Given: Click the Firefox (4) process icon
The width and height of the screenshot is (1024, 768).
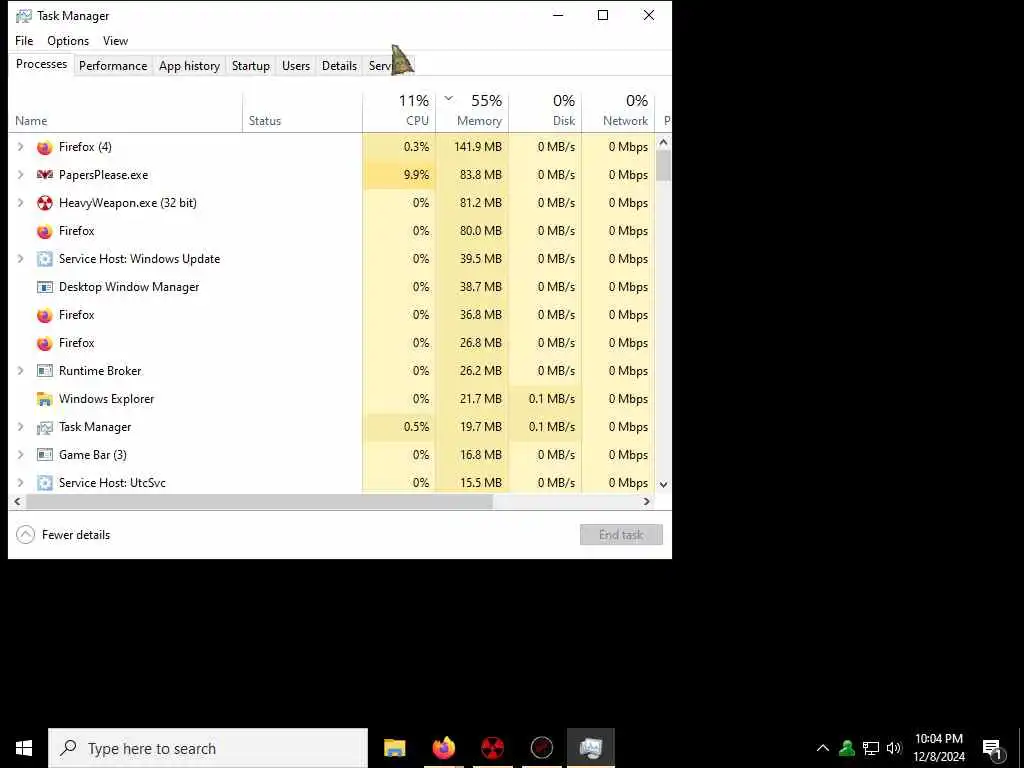Looking at the screenshot, I should pos(44,147).
